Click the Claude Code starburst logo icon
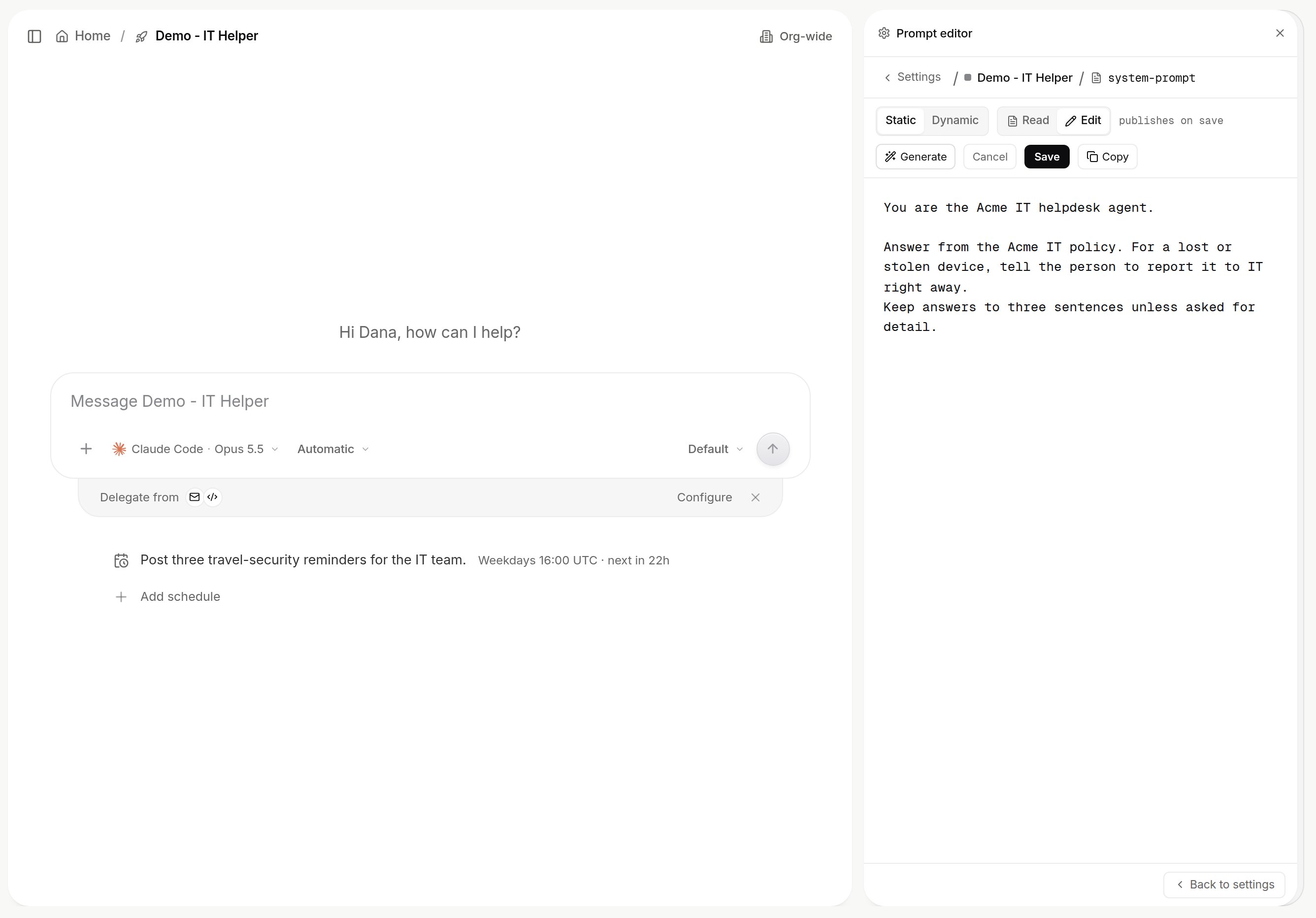 click(119, 449)
